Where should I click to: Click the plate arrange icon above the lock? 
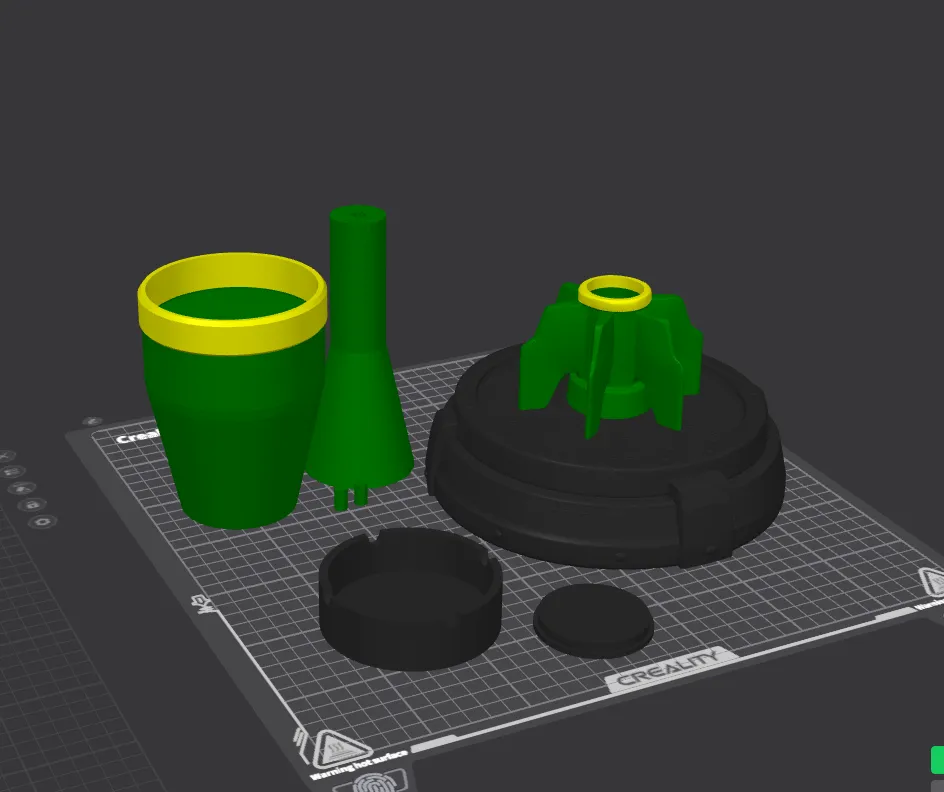click(x=21, y=488)
